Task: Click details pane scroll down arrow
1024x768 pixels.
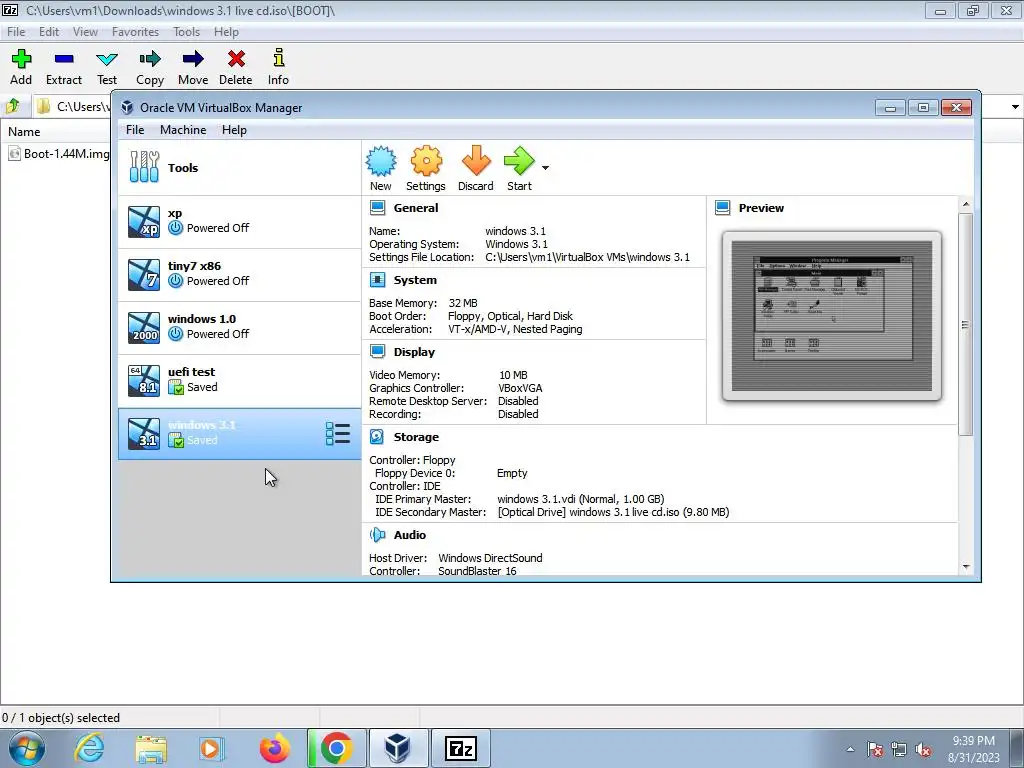Action: coord(966,567)
